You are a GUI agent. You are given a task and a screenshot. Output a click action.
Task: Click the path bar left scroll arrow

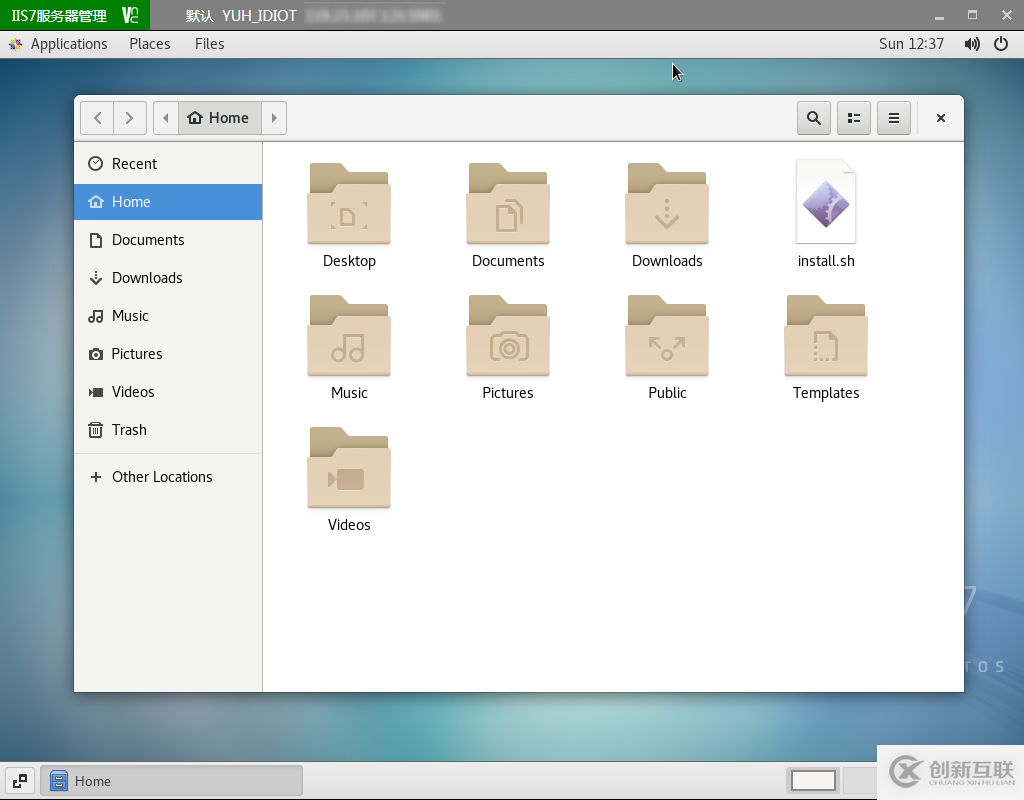(x=166, y=118)
